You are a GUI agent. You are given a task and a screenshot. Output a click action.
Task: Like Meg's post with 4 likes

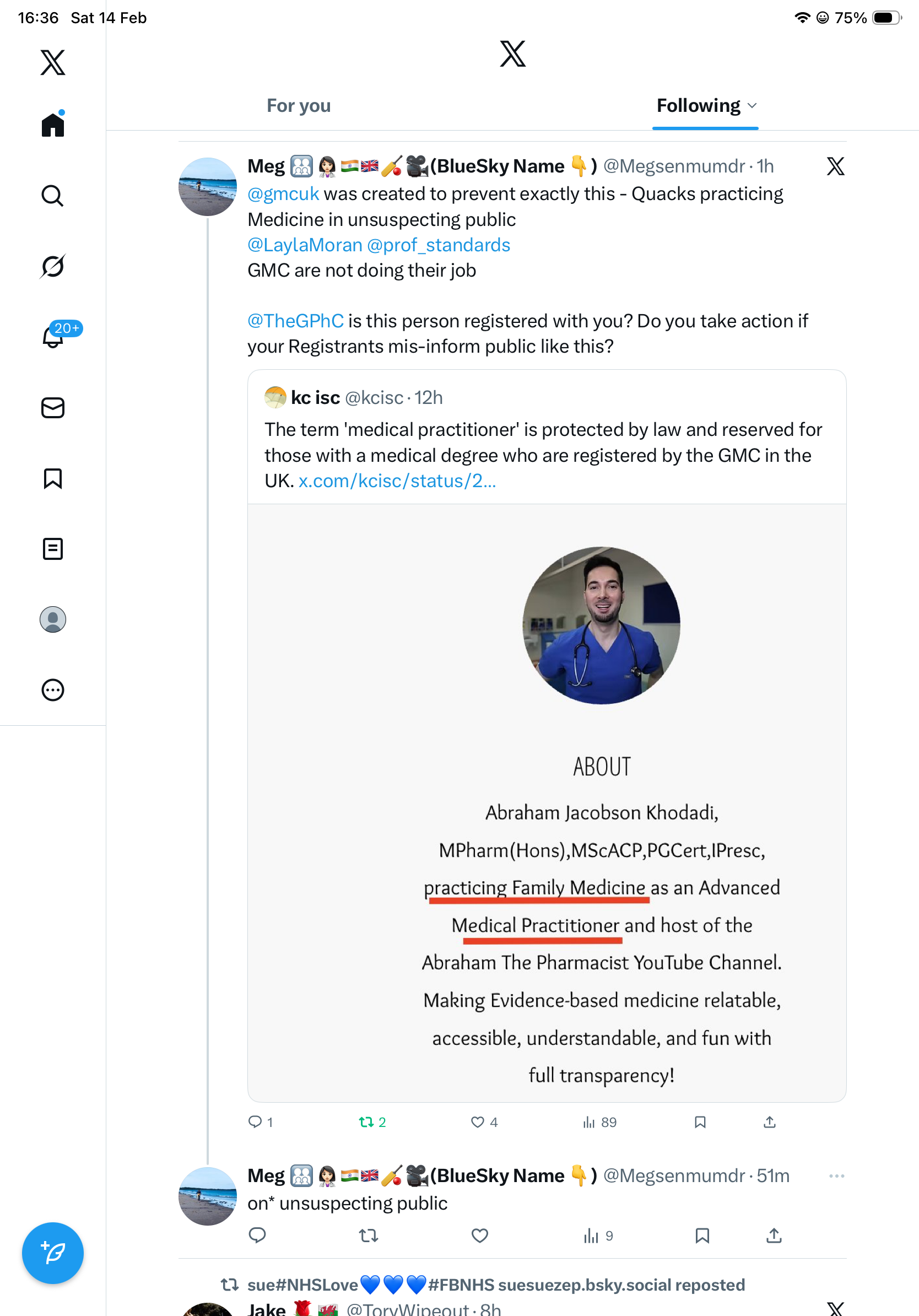[477, 1122]
